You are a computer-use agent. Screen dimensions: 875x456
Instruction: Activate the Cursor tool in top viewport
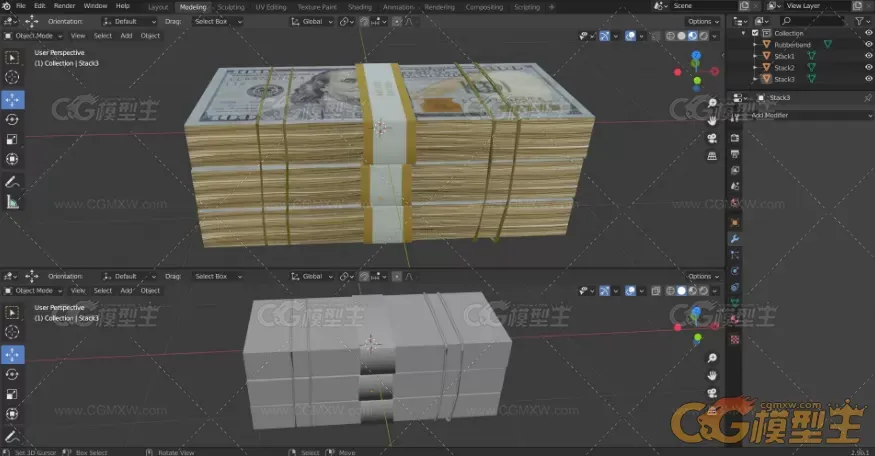click(12, 77)
